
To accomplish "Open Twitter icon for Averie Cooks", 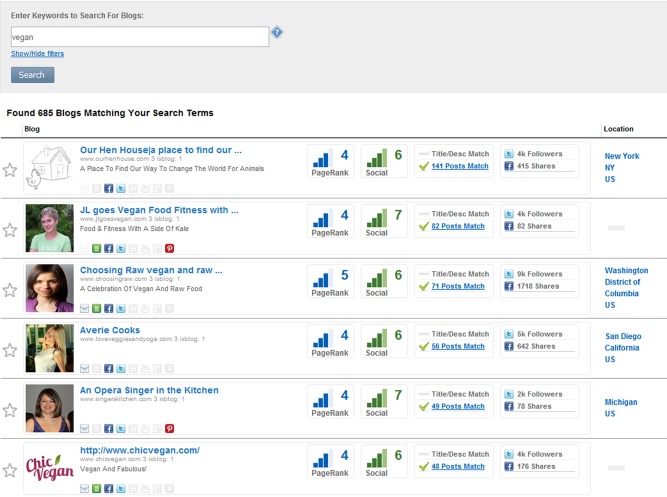I will (121, 368).
